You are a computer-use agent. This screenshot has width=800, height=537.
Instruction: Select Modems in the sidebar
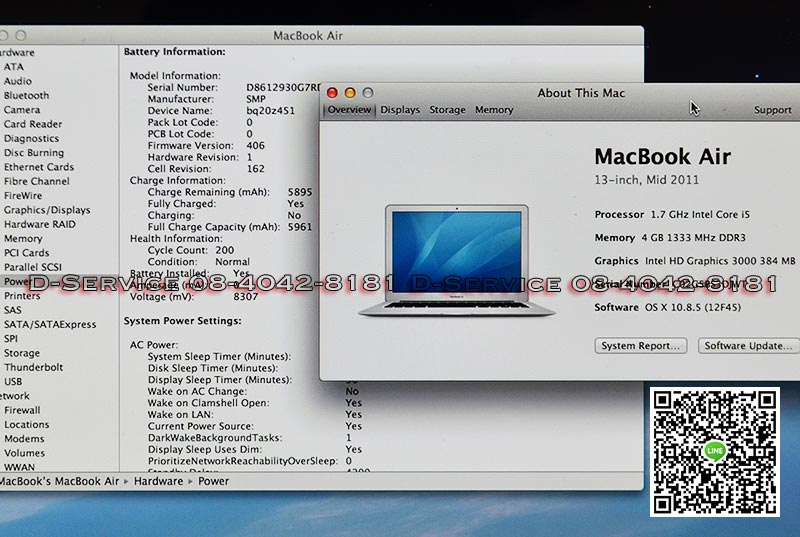[24, 438]
